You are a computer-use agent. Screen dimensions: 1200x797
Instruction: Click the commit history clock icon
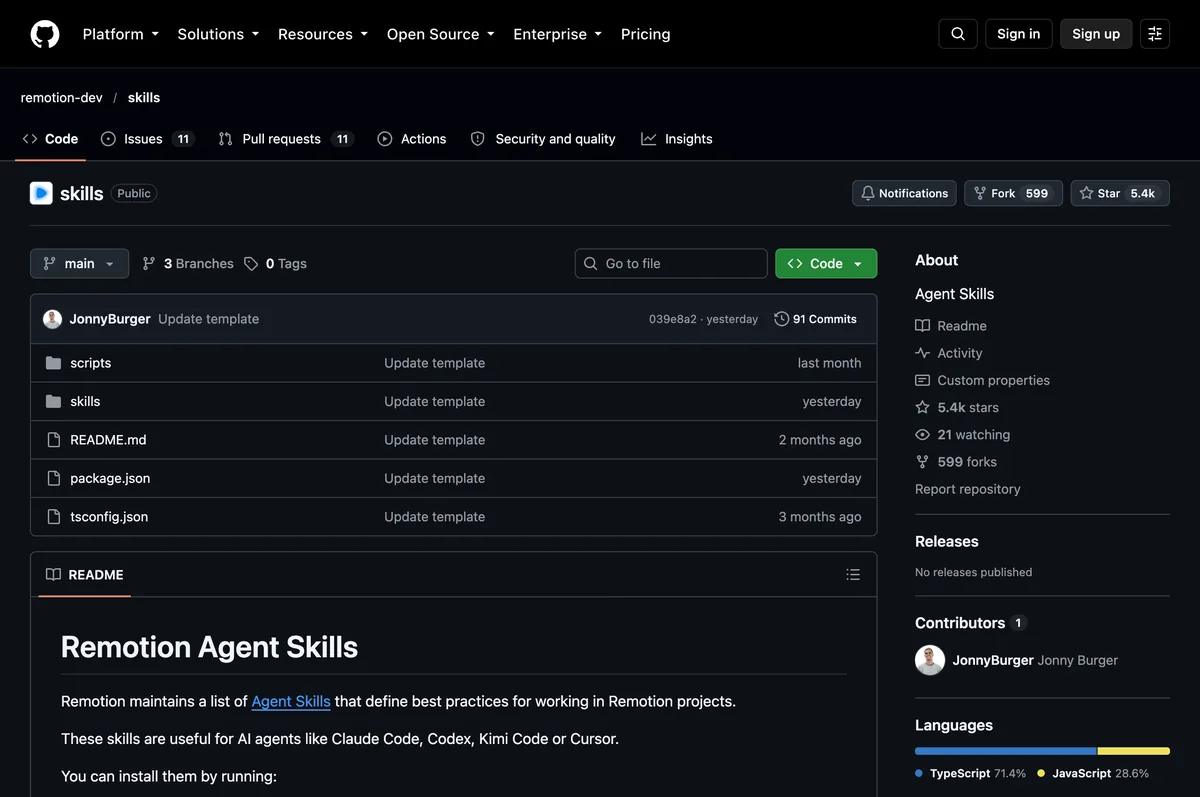click(781, 319)
